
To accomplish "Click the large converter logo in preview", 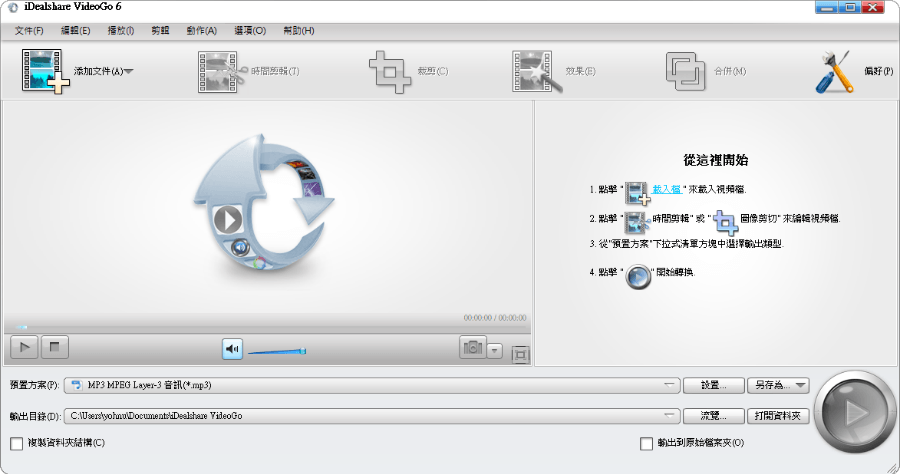I will click(263, 202).
